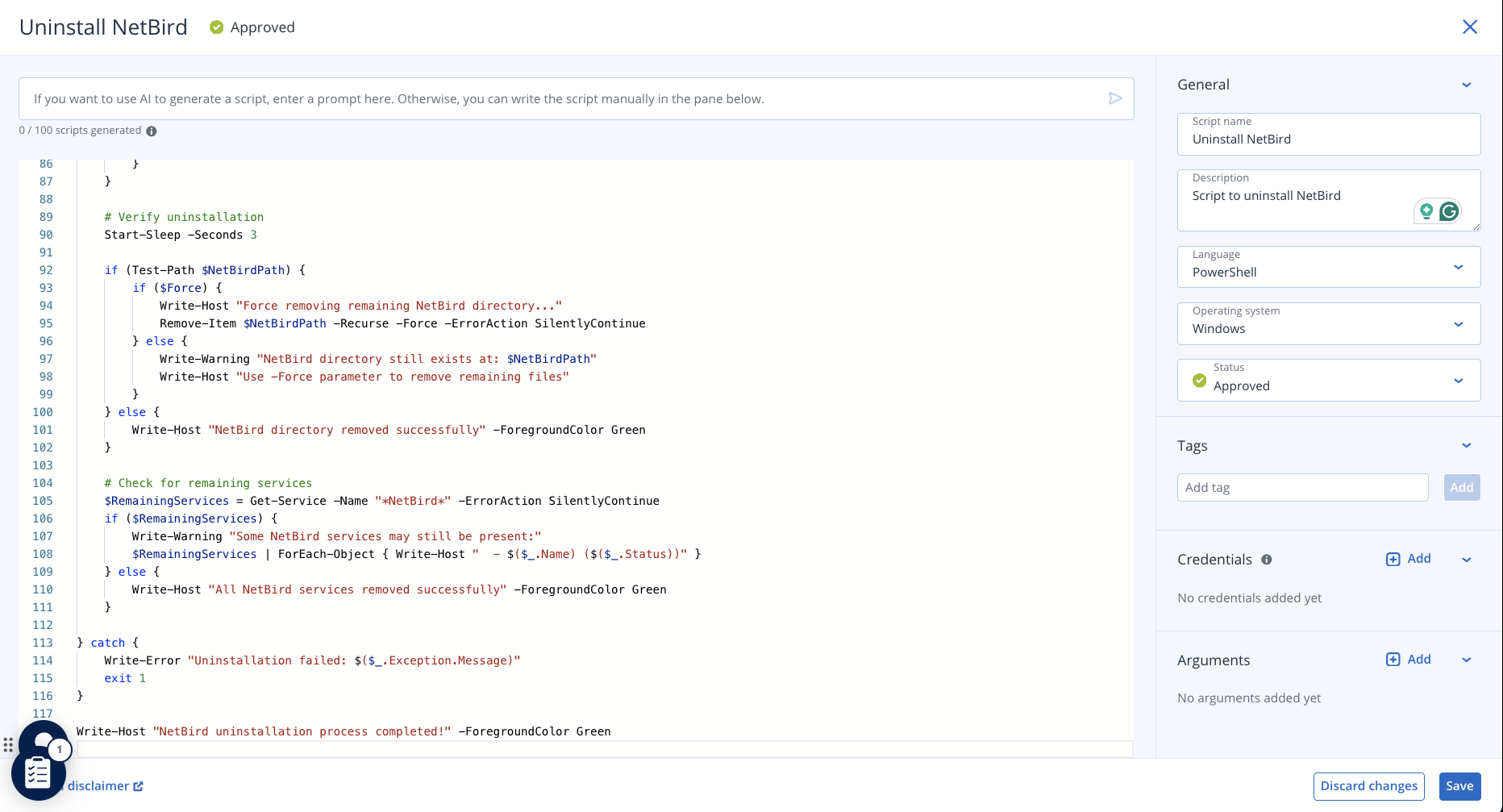Open the Language dropdown showing PowerShell
Viewport: 1503px width, 812px height.
click(1458, 267)
